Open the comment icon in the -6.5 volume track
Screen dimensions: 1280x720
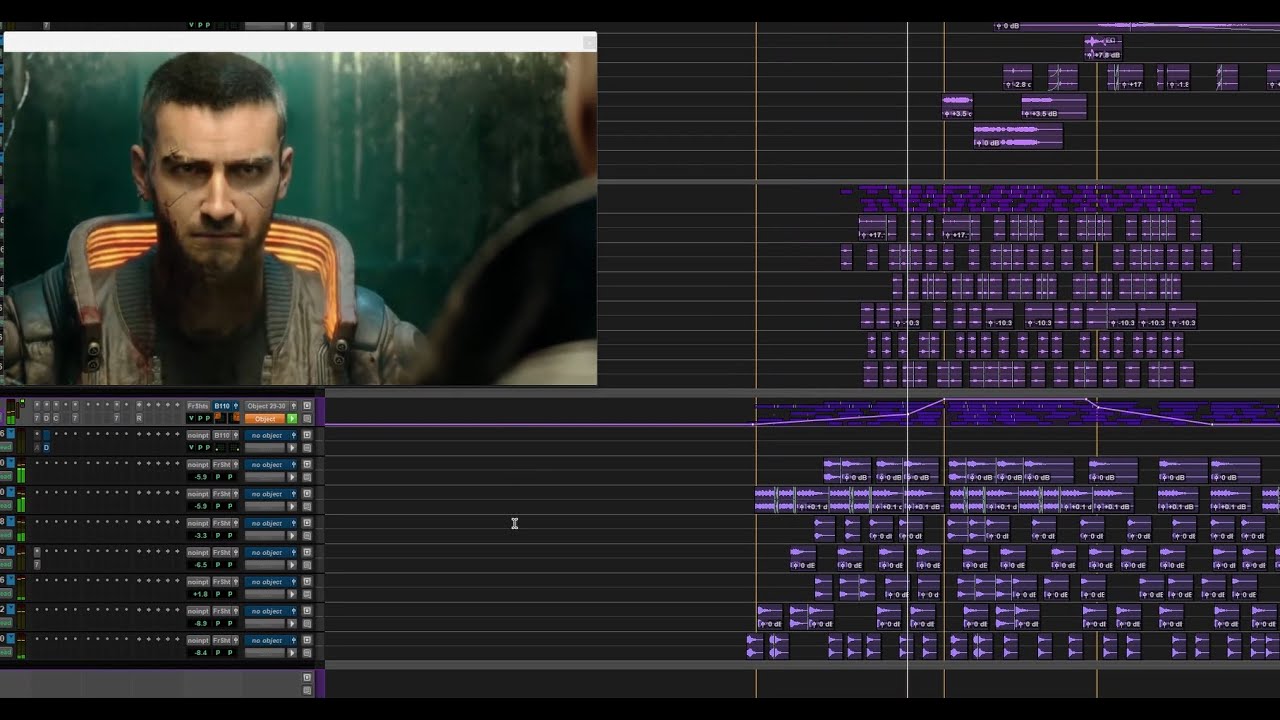[307, 565]
